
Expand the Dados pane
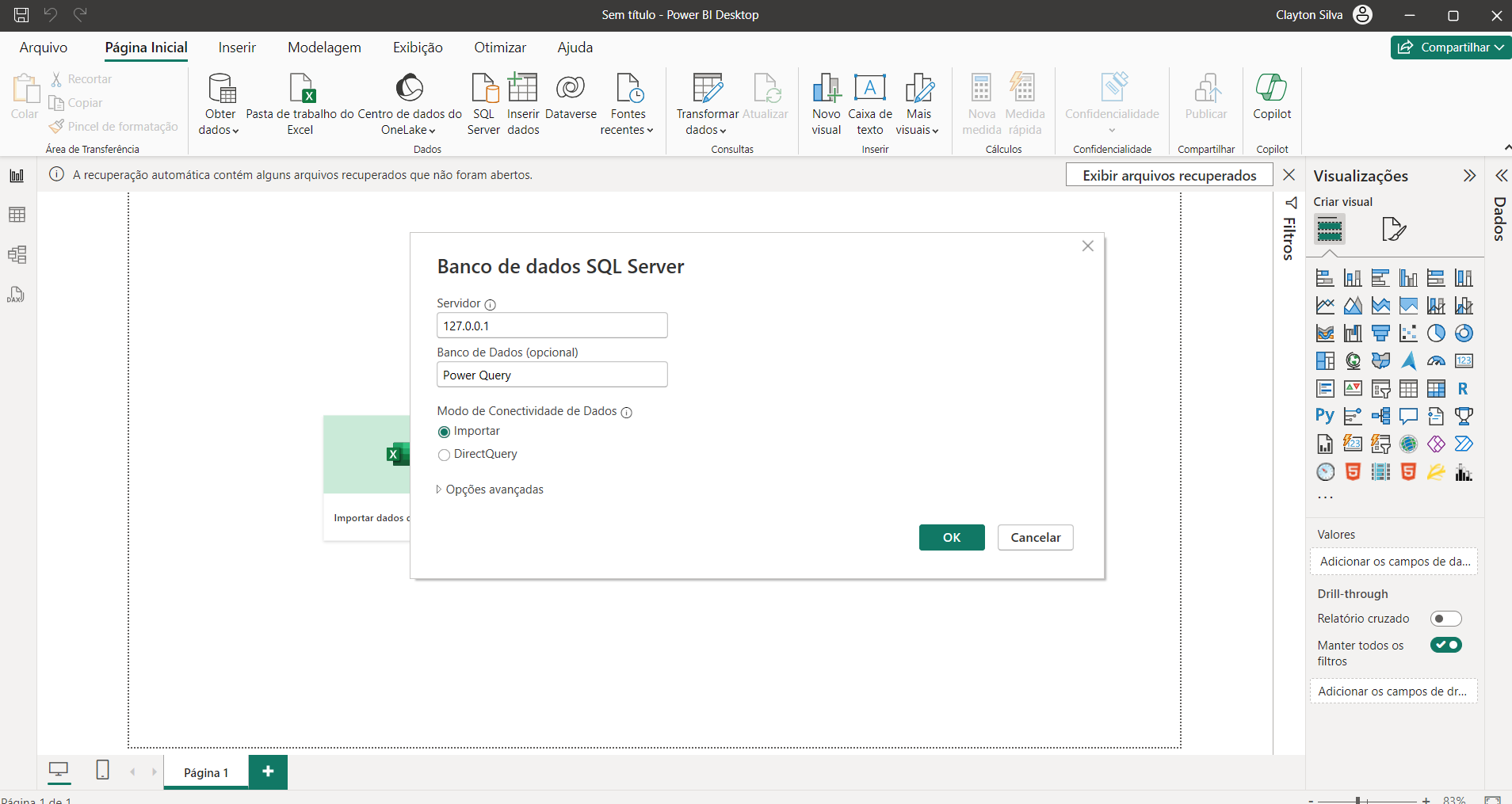click(1501, 176)
